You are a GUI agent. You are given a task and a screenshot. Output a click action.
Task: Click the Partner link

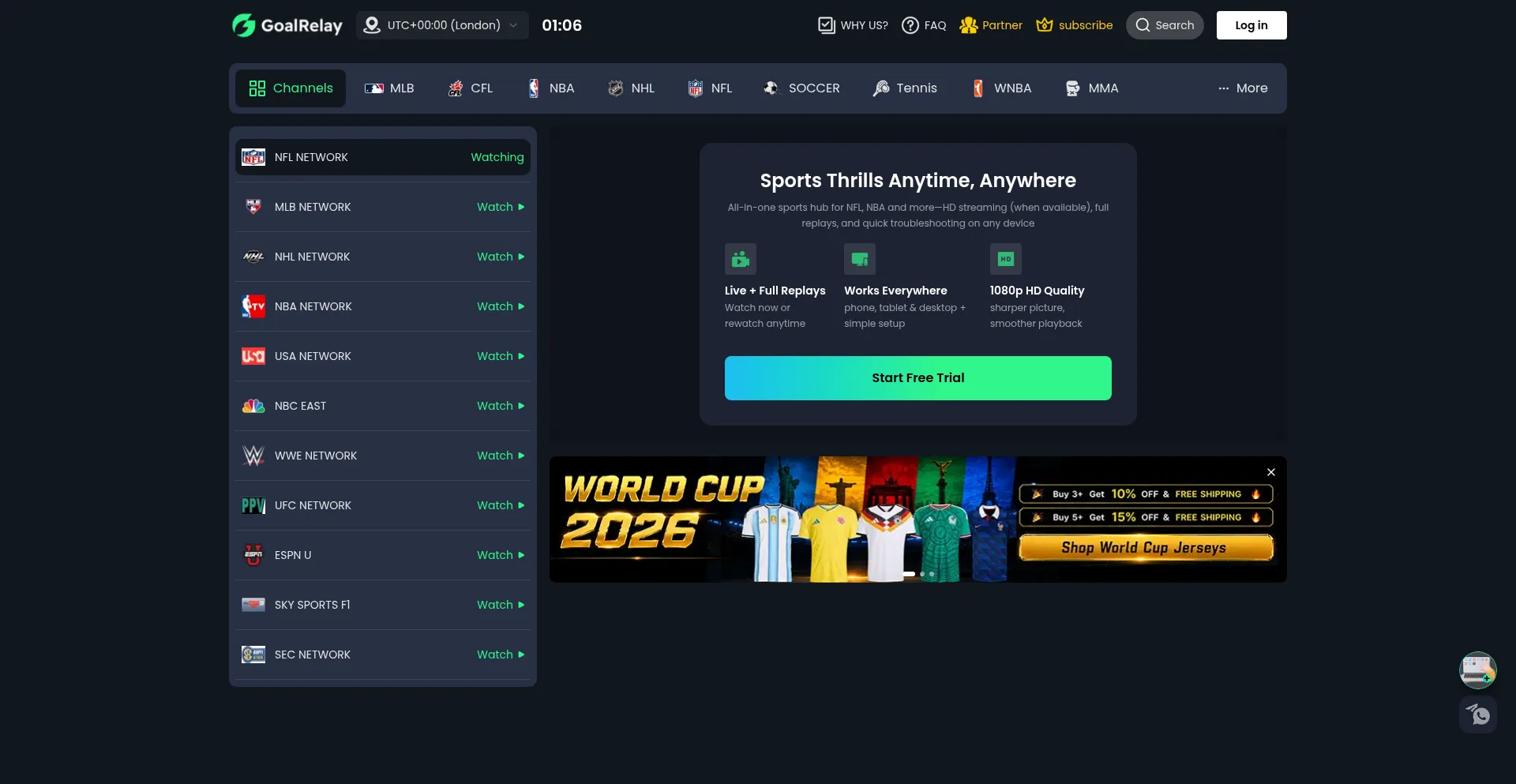991,25
